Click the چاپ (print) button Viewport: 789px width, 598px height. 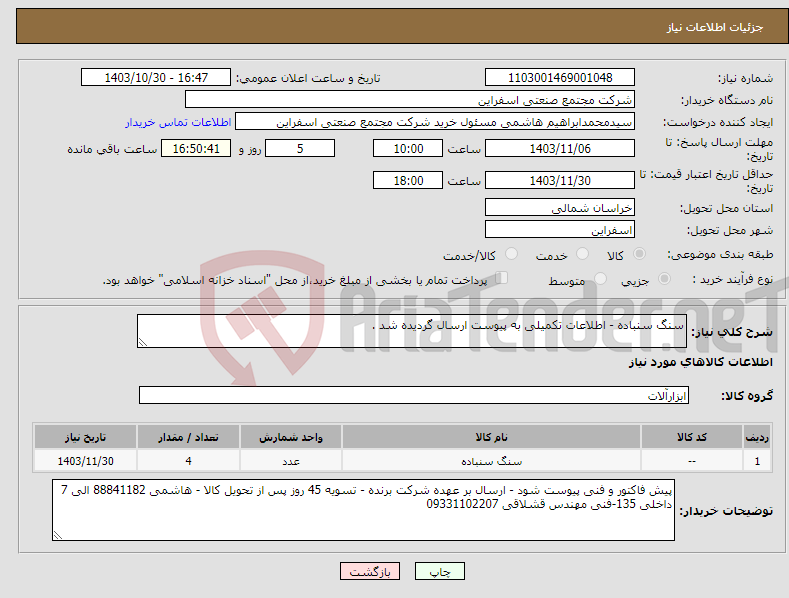[439, 571]
